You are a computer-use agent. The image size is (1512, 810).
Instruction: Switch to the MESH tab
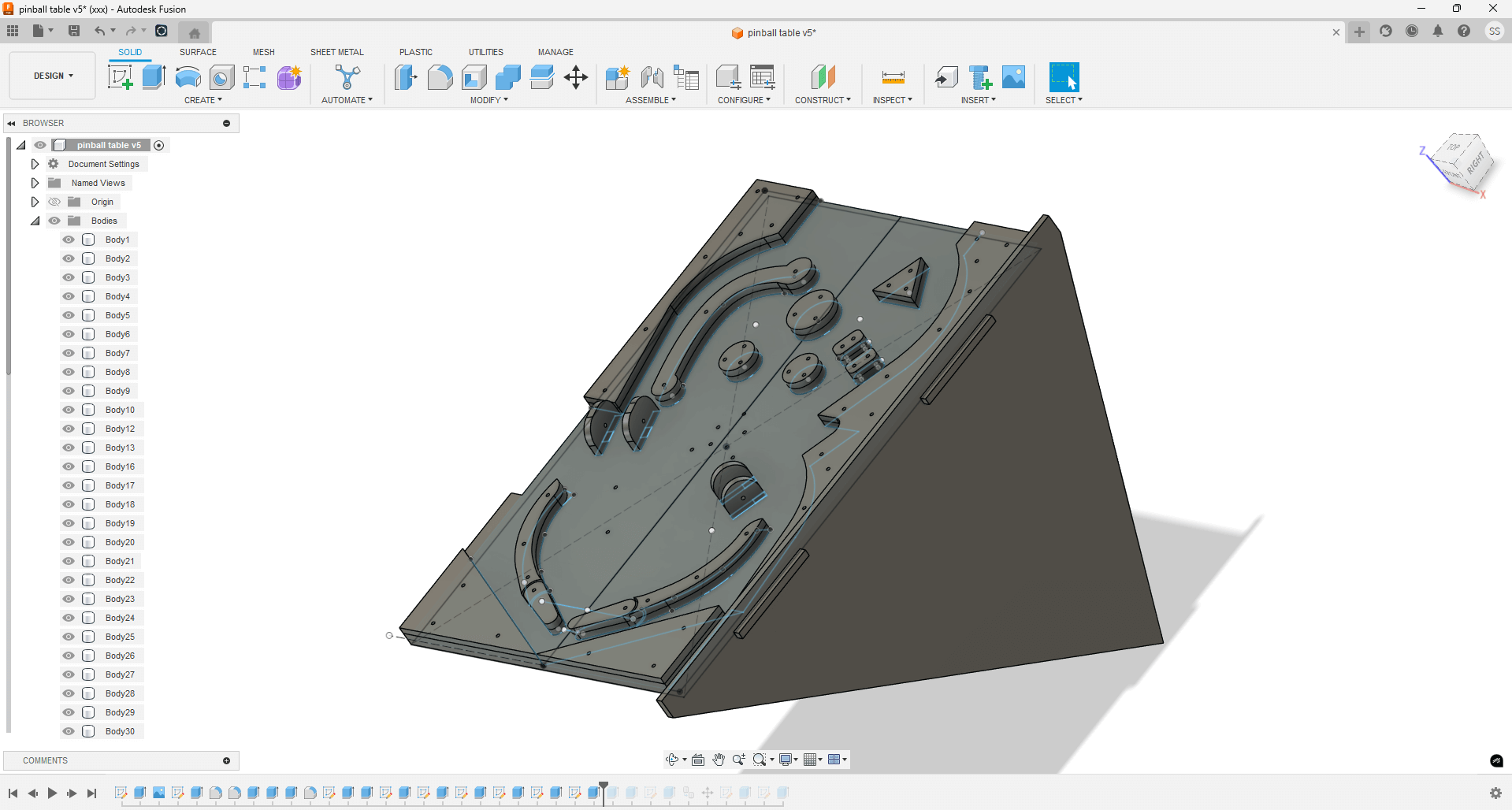pos(264,52)
